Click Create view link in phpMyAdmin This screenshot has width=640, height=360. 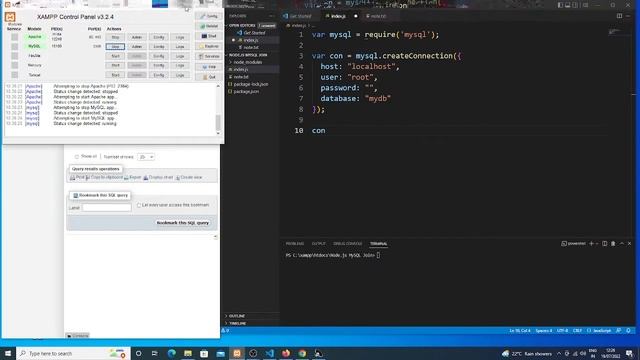pyautogui.click(x=189, y=178)
